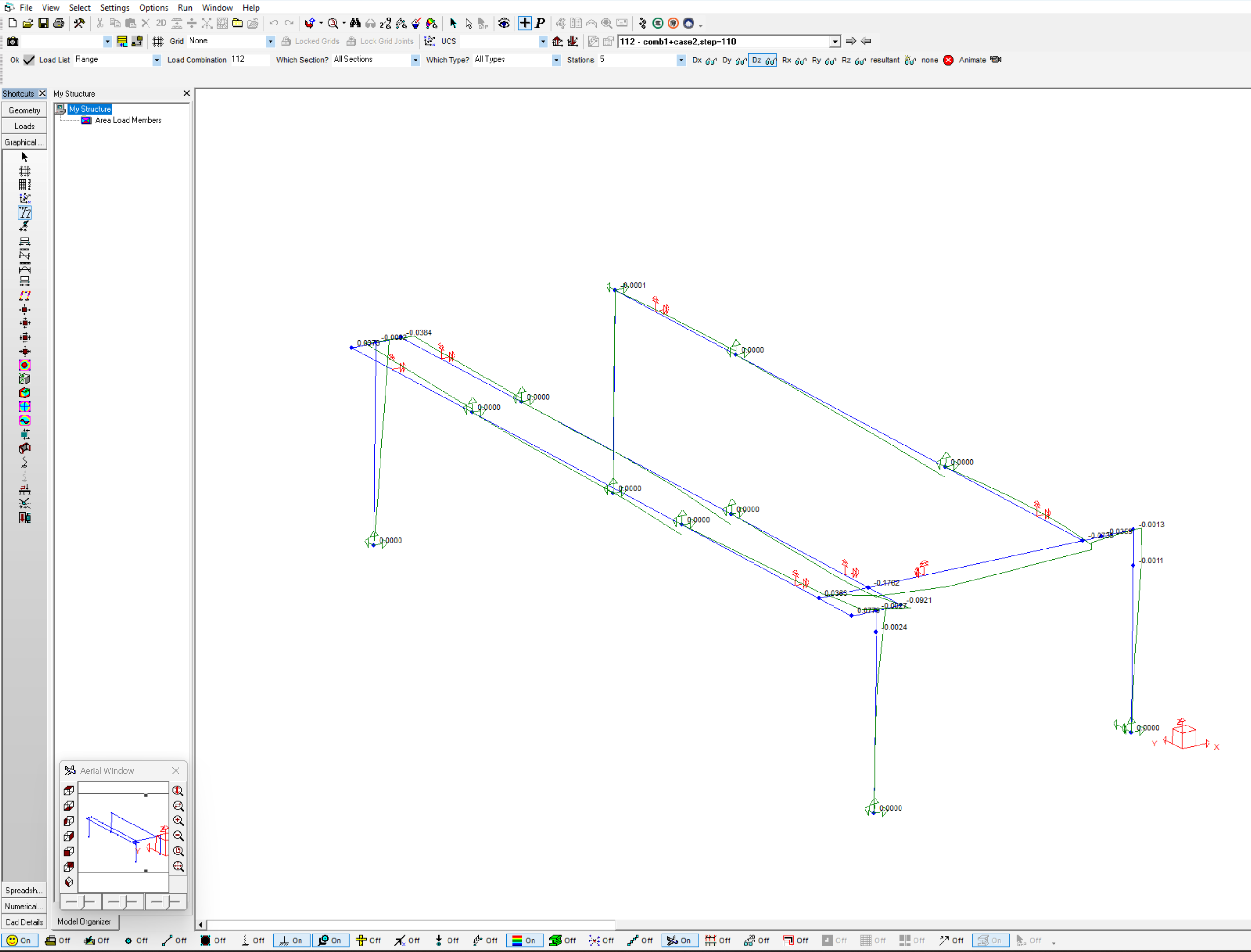Open the Stations dropdown
Viewport: 1251px width, 952px height.
pyautogui.click(x=681, y=60)
